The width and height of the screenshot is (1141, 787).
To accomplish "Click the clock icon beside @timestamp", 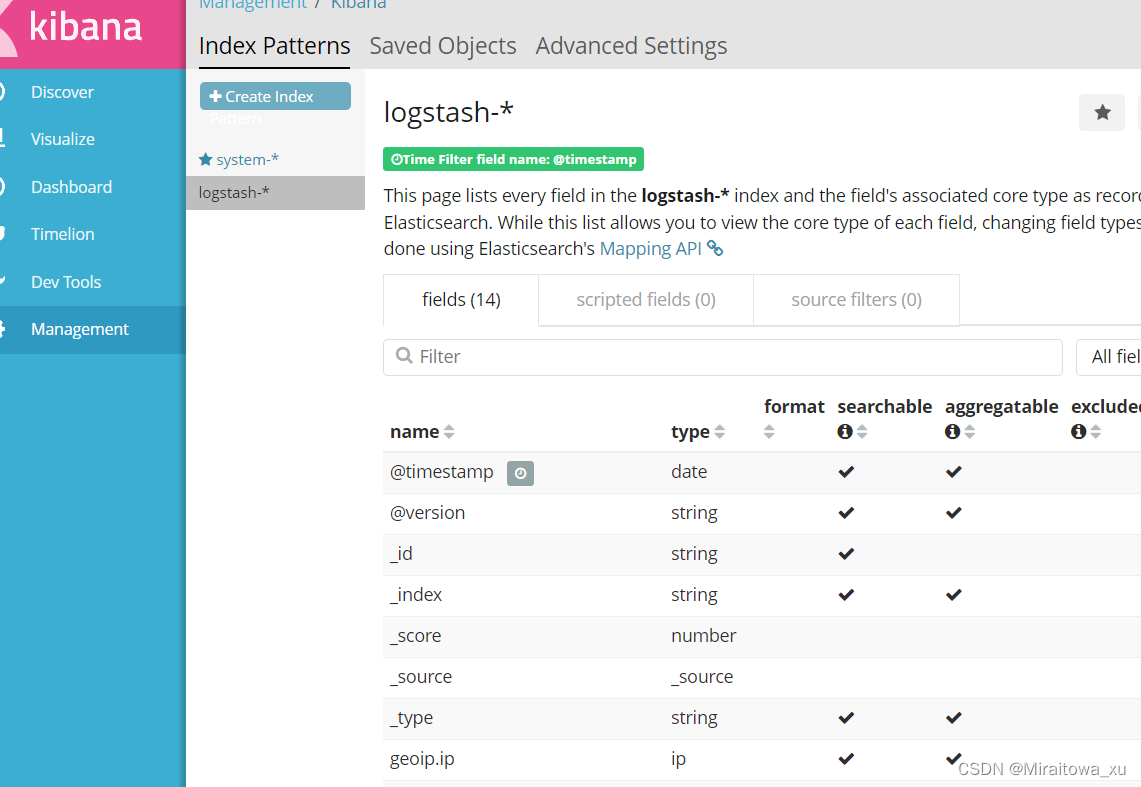I will click(x=520, y=474).
